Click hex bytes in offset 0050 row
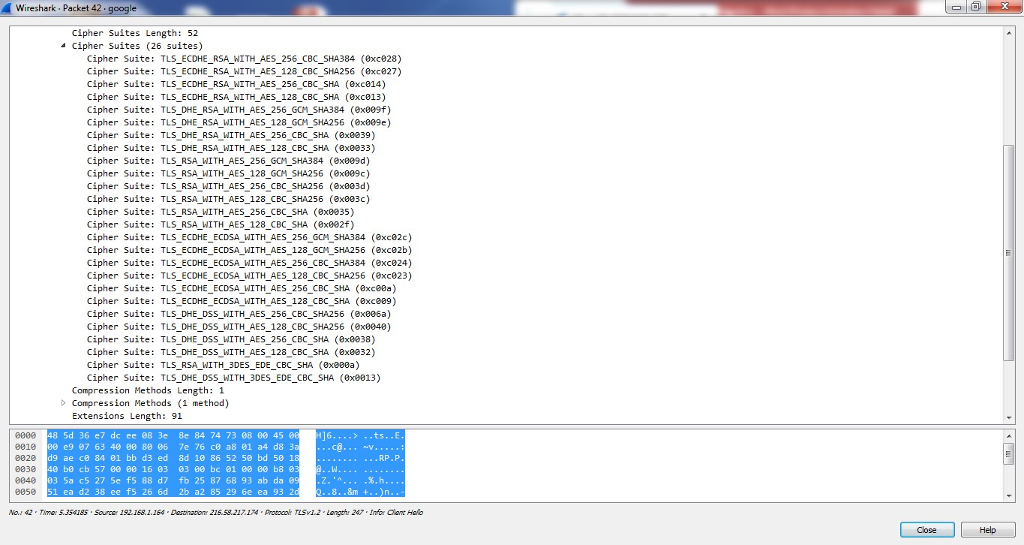 point(173,492)
